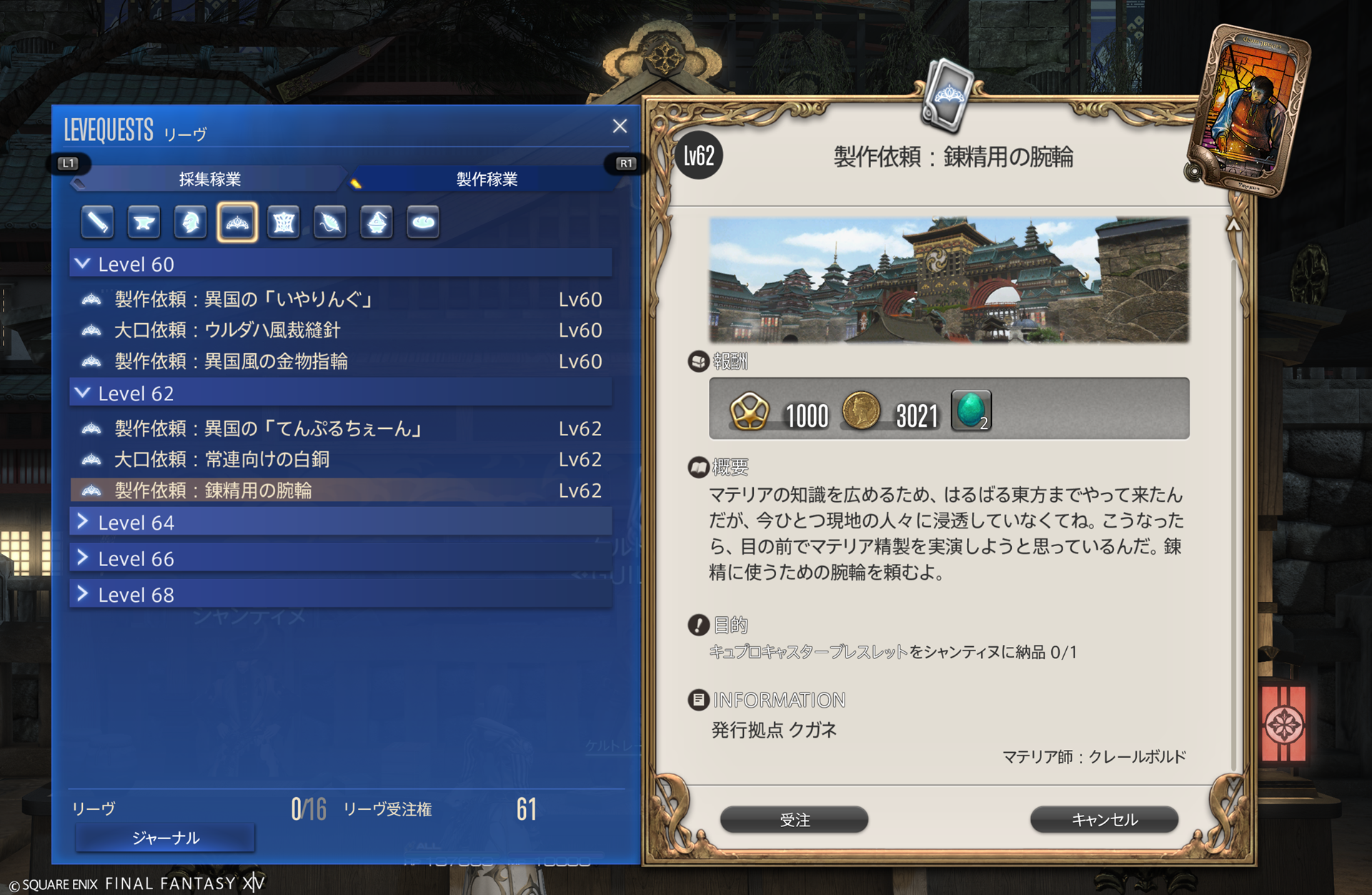
Task: Select the Alchemist alembic class icon
Action: click(x=377, y=222)
